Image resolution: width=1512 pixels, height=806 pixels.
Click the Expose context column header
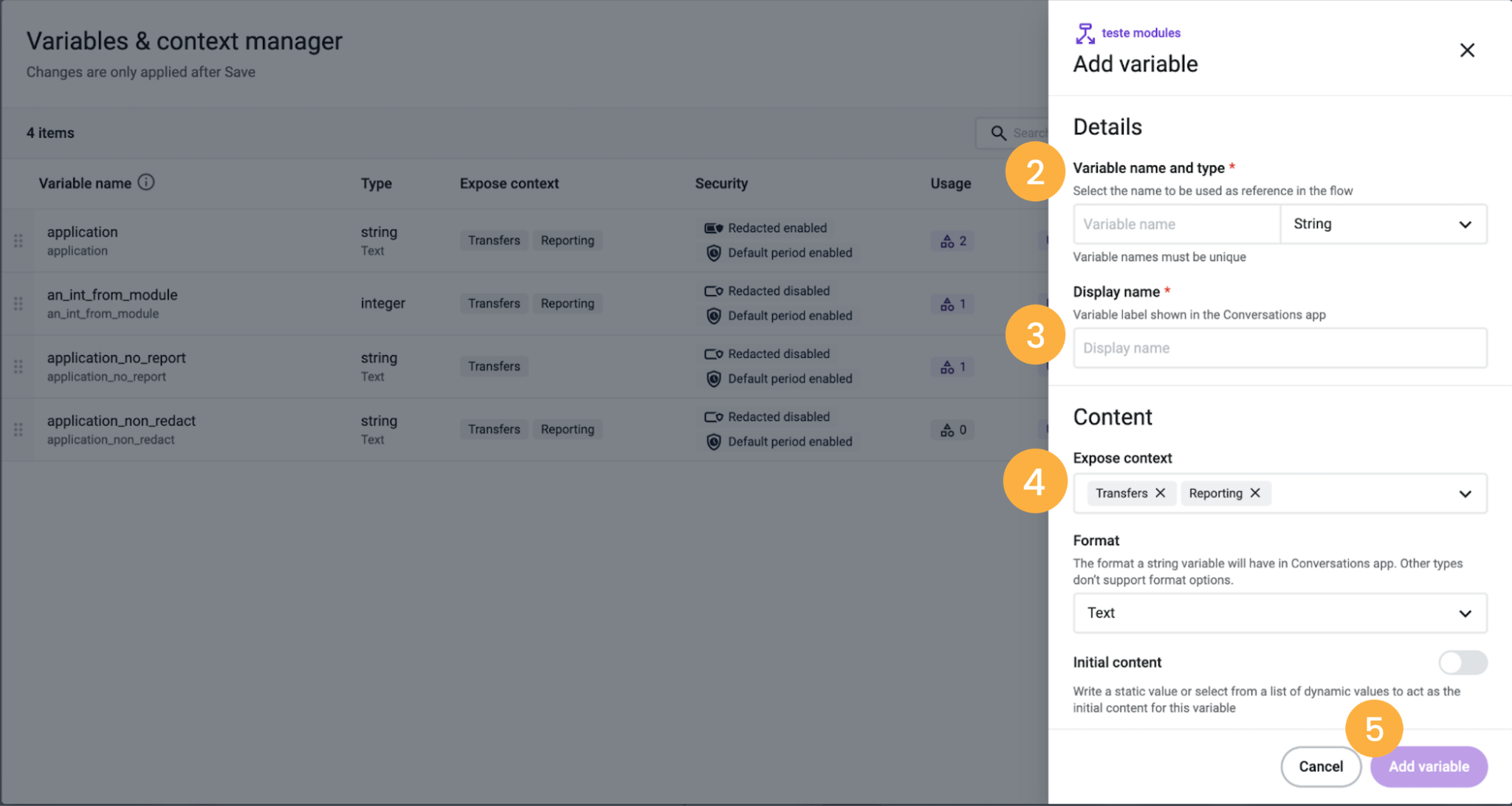click(x=509, y=184)
